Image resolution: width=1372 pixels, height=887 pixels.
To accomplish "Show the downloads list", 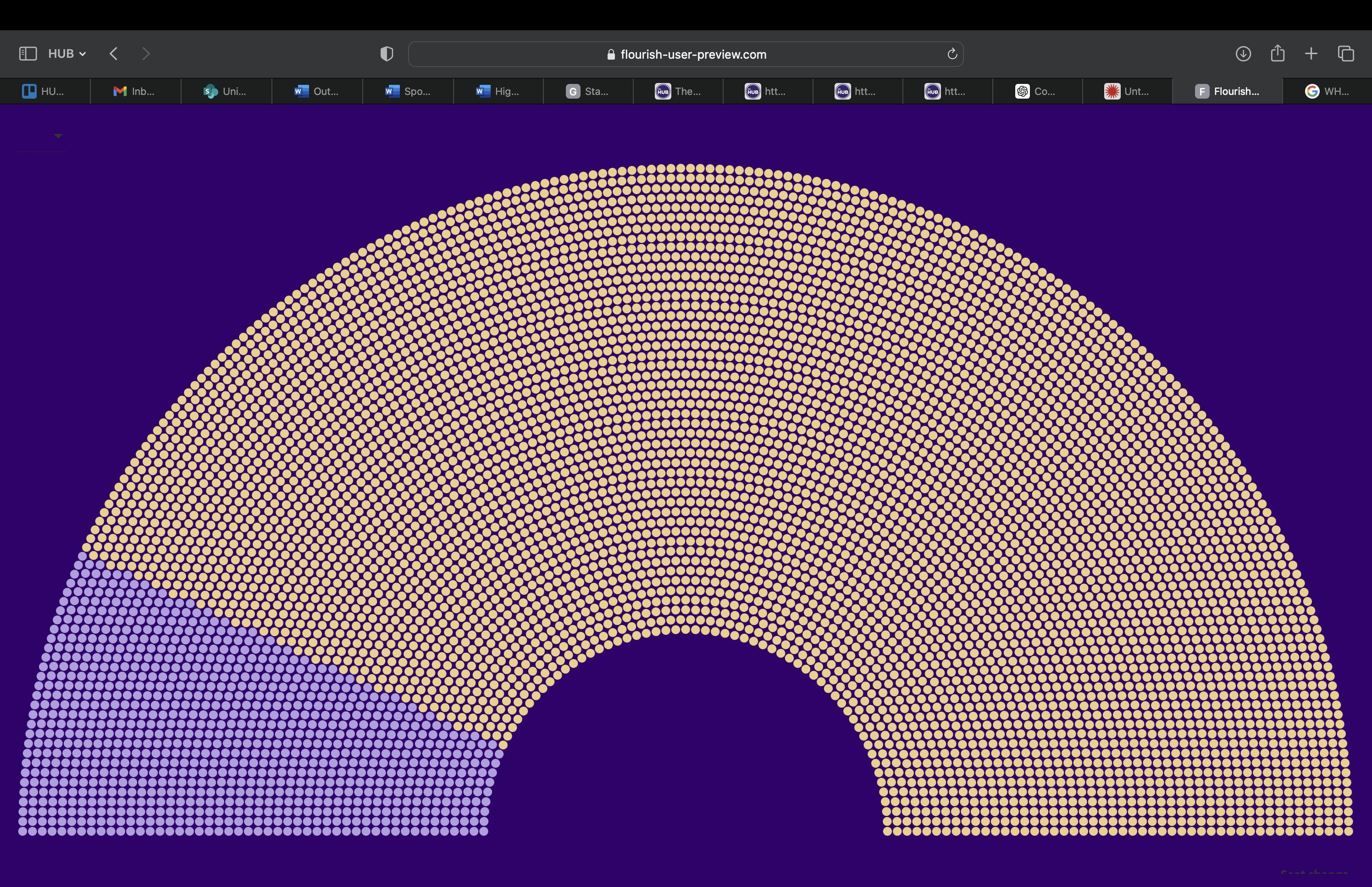I will (x=1243, y=54).
